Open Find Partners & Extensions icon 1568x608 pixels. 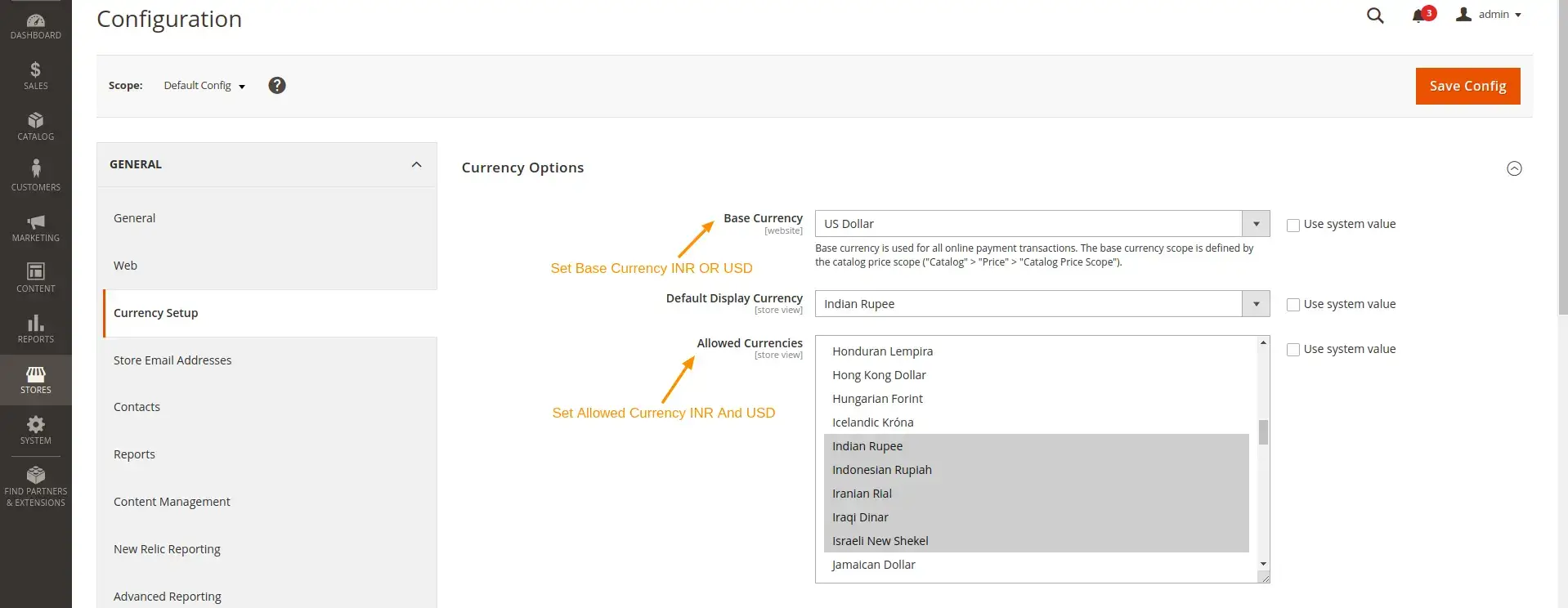(x=35, y=475)
